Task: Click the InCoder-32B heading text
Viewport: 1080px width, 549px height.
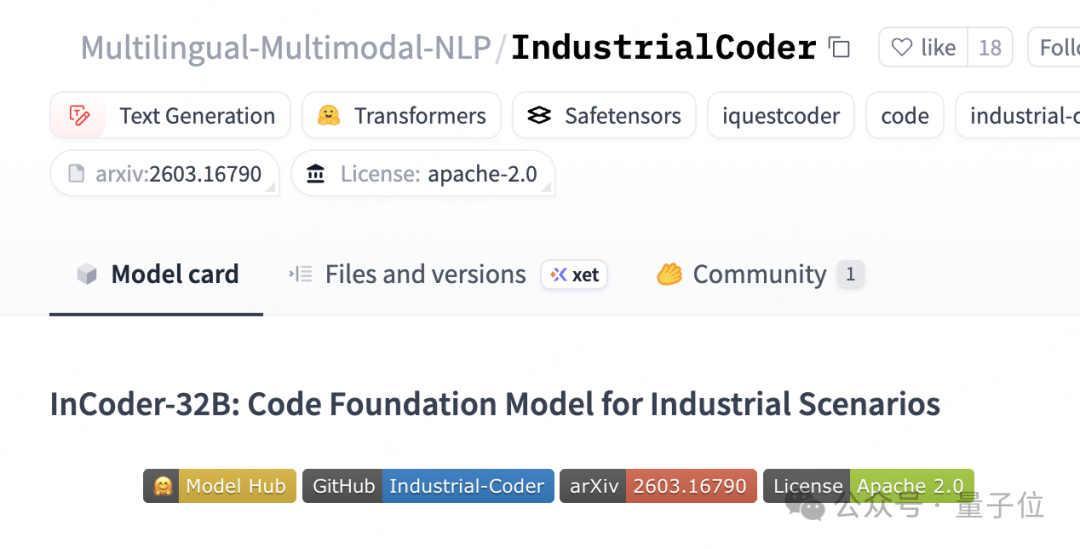Action: (495, 404)
